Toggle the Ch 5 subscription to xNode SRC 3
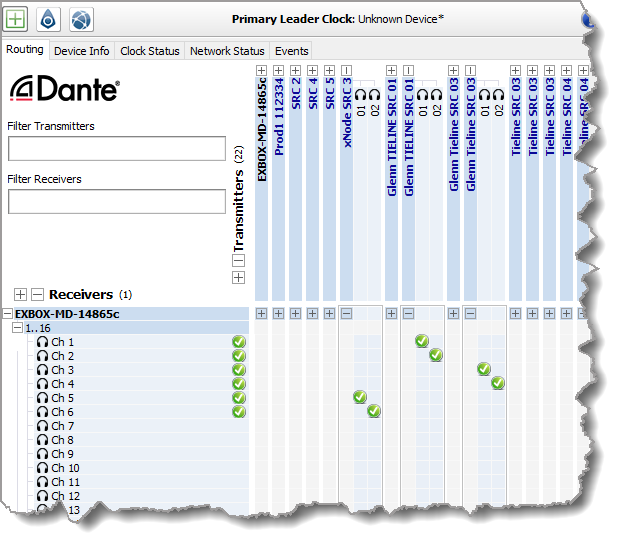This screenshot has width=630, height=551. pos(360,397)
